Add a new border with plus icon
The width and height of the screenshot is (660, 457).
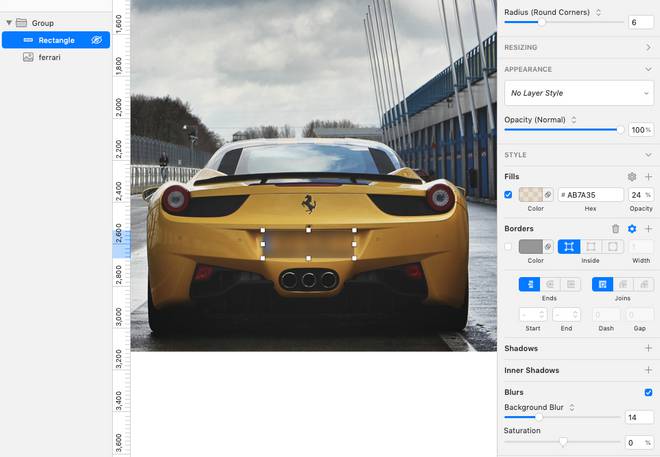[x=648, y=229]
